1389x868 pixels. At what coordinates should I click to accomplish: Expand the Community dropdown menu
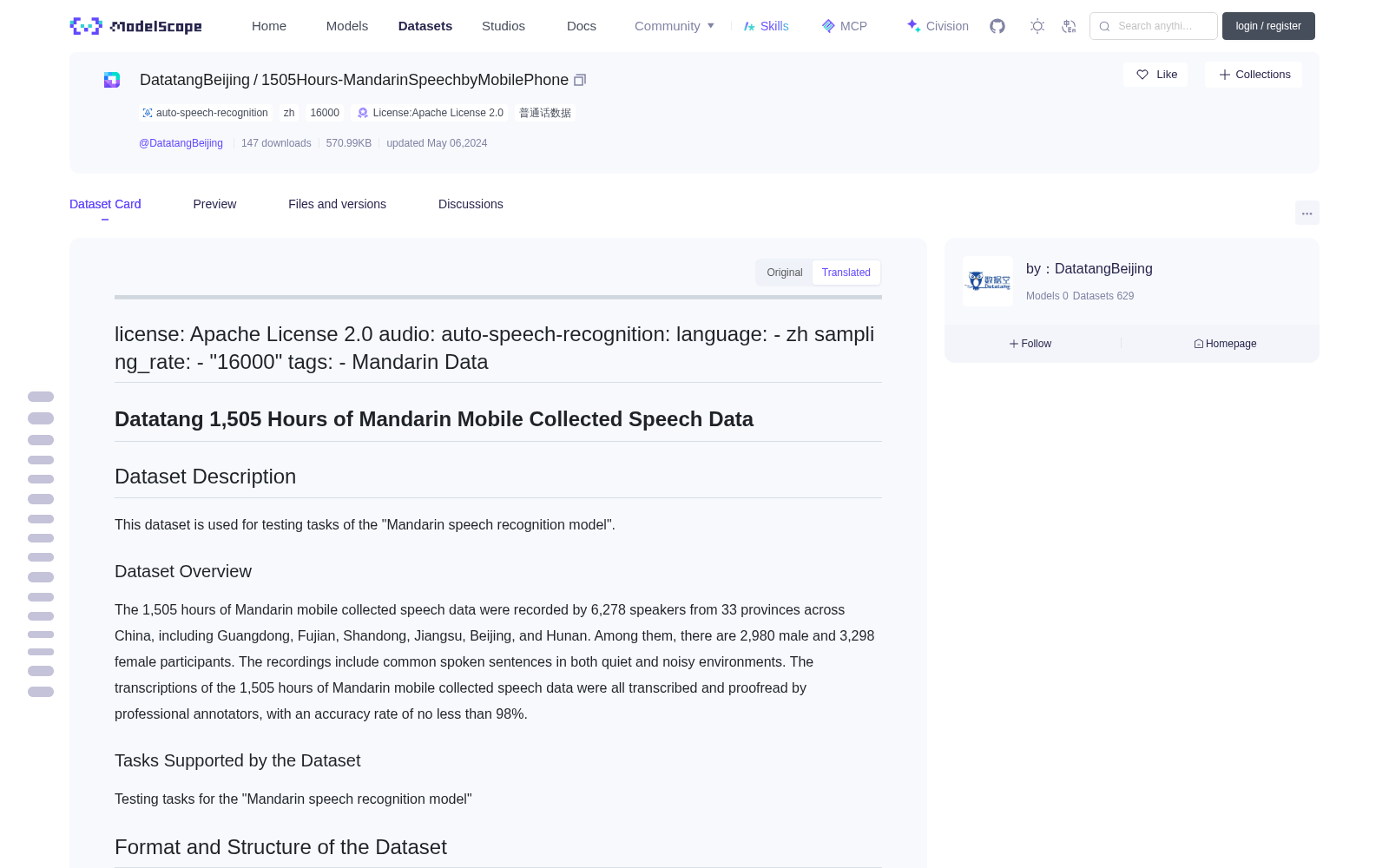(x=675, y=26)
